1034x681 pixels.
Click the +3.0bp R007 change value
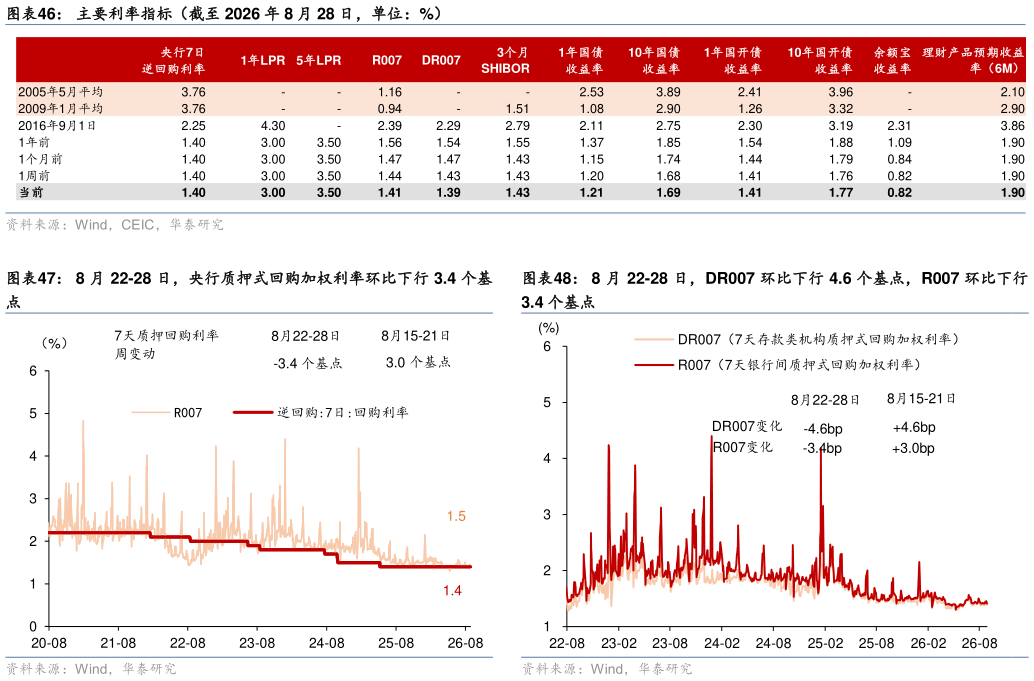913,448
